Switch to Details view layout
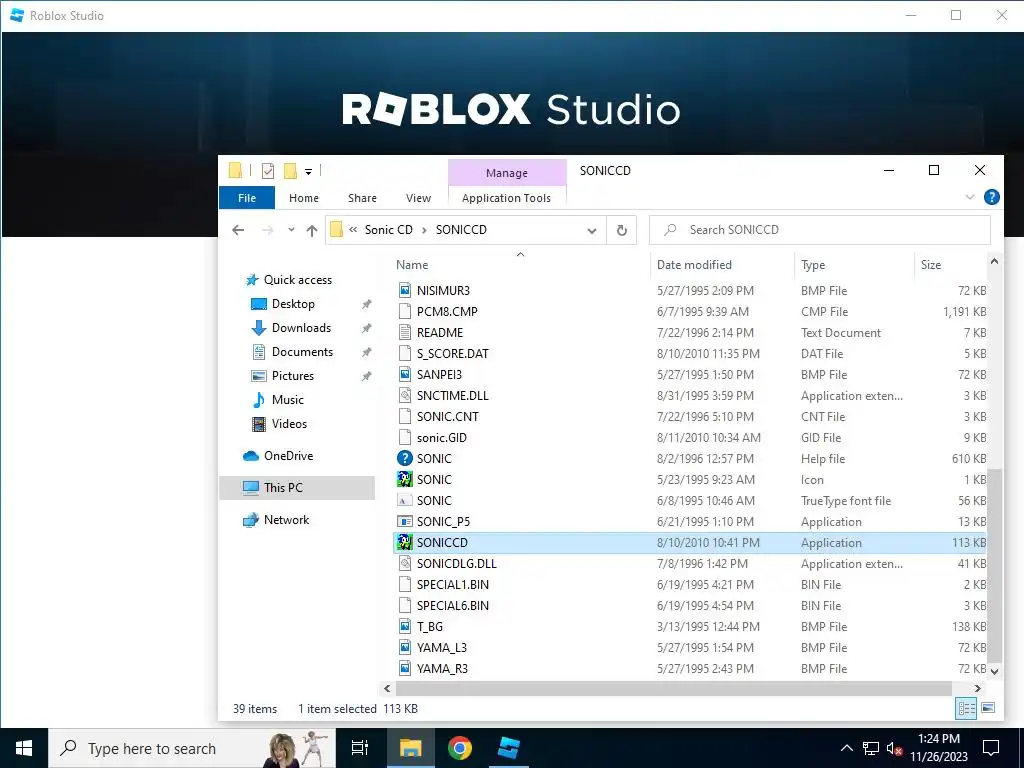 pos(966,708)
